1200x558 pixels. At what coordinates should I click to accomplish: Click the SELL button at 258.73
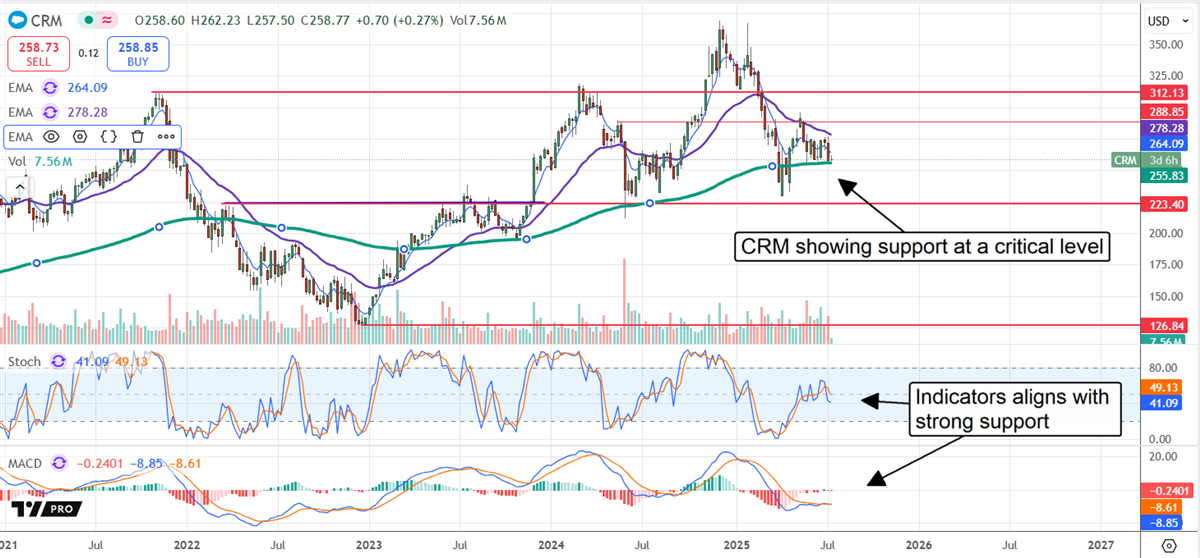tap(39, 54)
